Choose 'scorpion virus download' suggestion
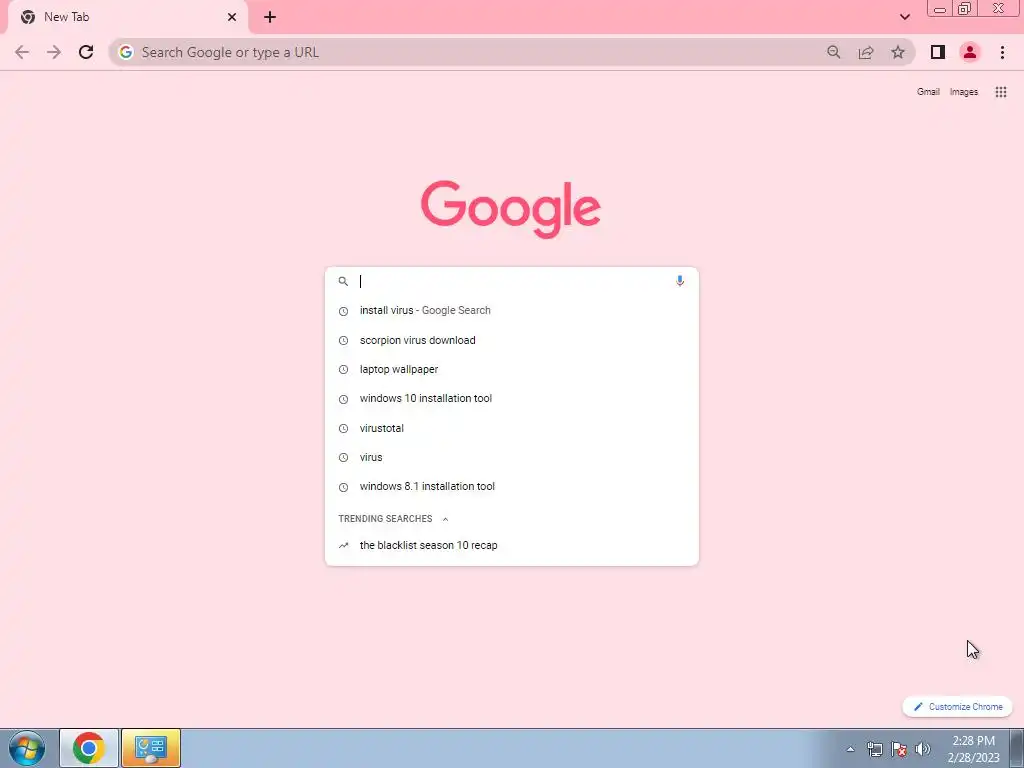This screenshot has height=768, width=1024. pos(511,340)
